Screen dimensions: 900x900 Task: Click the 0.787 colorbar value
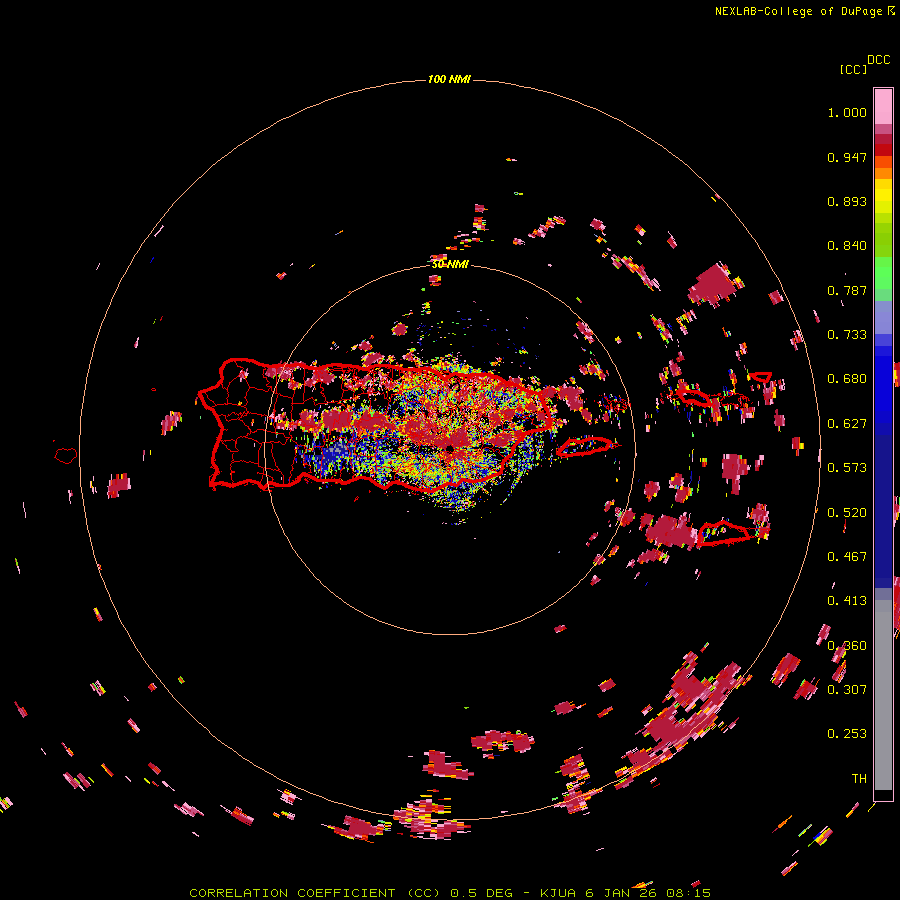[847, 290]
